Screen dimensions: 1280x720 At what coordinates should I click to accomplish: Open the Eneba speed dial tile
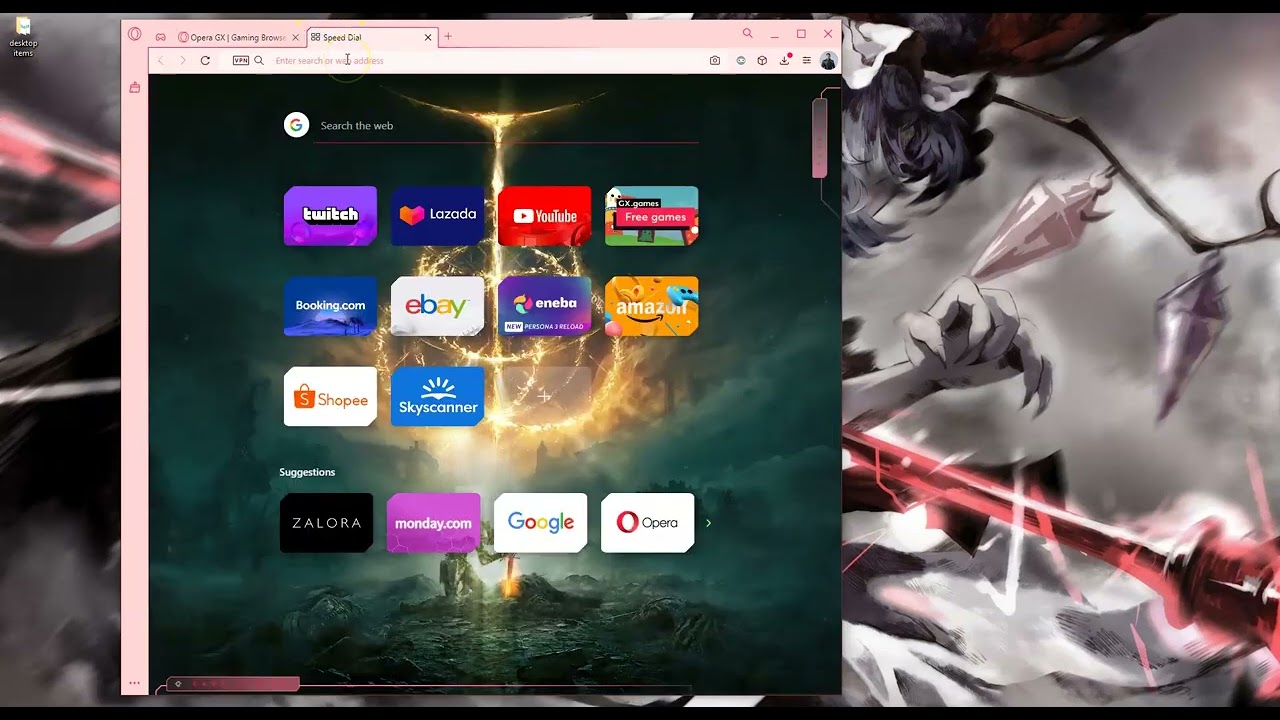point(544,306)
